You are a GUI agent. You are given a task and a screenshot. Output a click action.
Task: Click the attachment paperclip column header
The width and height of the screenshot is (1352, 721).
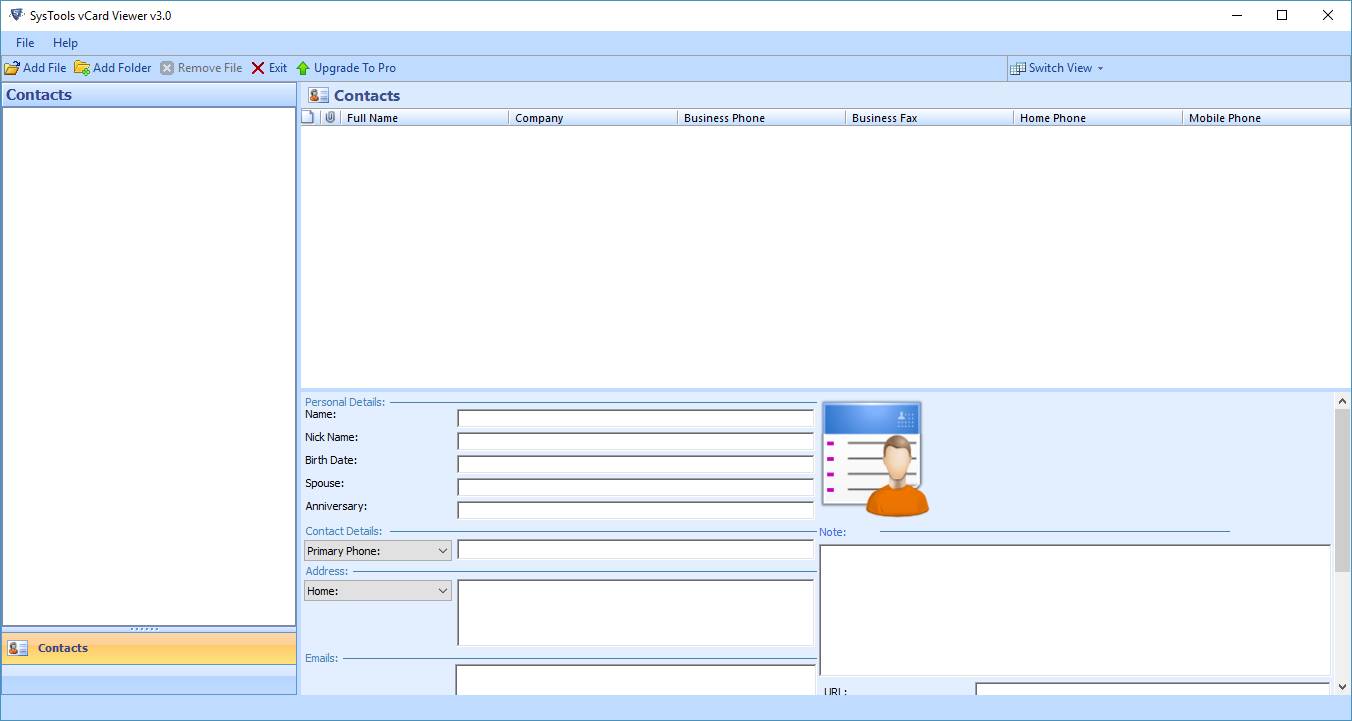click(x=330, y=117)
